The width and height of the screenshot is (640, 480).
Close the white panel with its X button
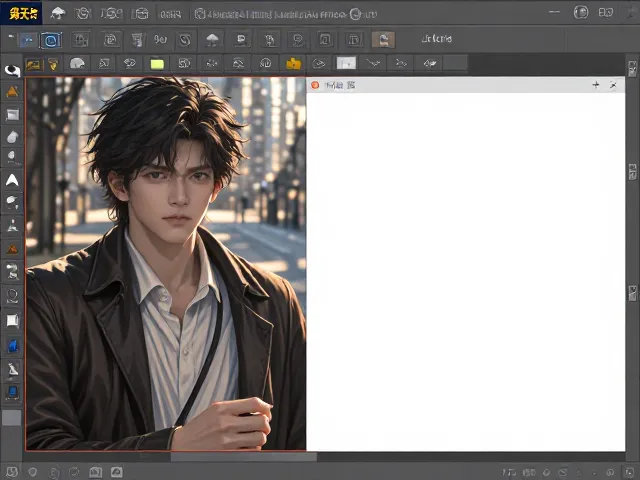coord(613,85)
